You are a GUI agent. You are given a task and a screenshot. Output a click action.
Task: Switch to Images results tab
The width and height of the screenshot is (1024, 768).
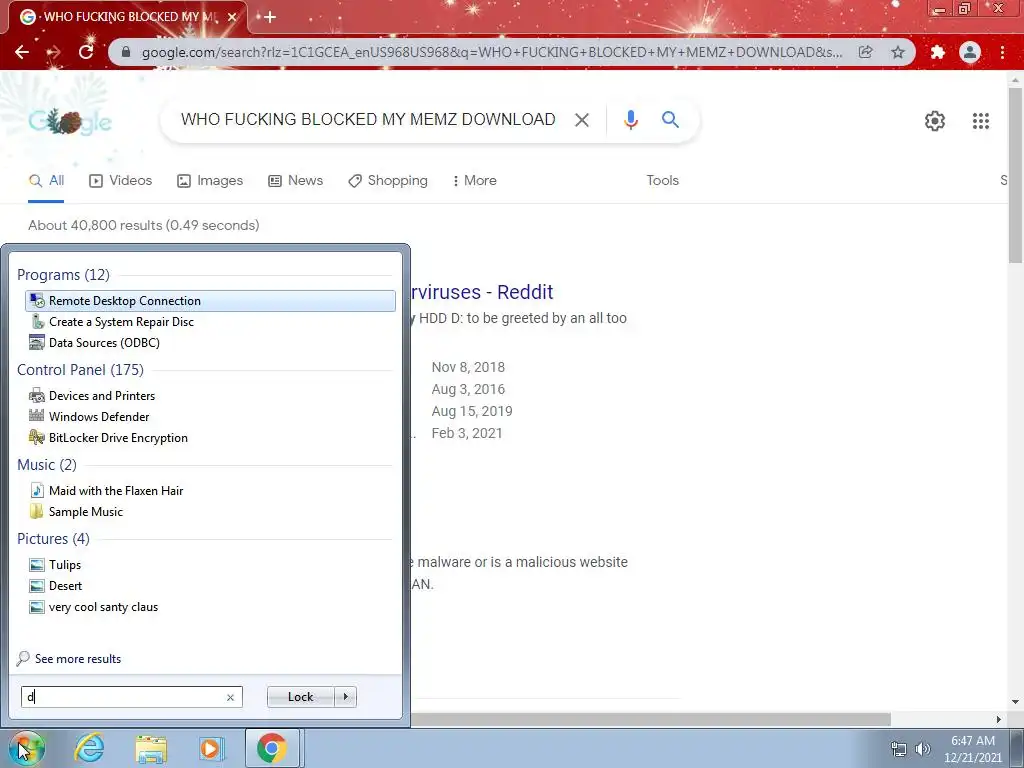pos(210,181)
